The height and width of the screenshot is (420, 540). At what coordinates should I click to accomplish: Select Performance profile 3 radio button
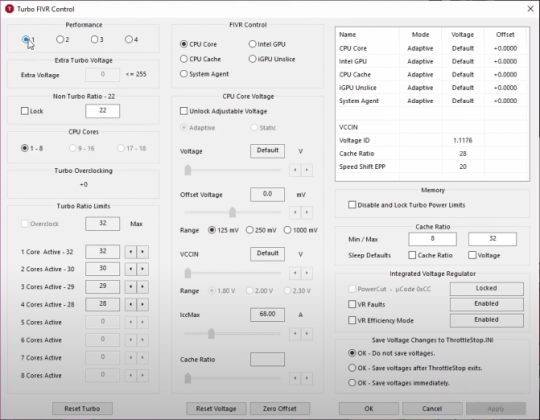(x=94, y=39)
